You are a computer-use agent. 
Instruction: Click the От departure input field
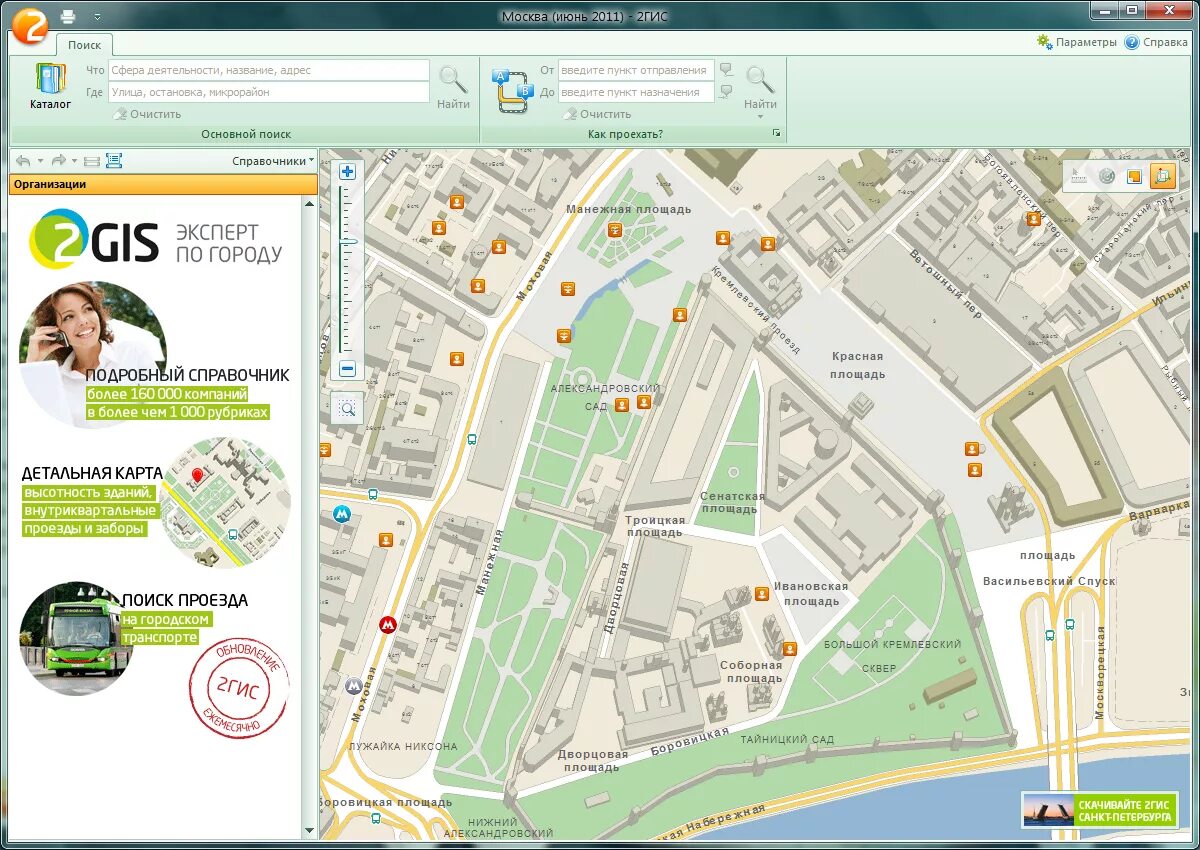tap(636, 70)
